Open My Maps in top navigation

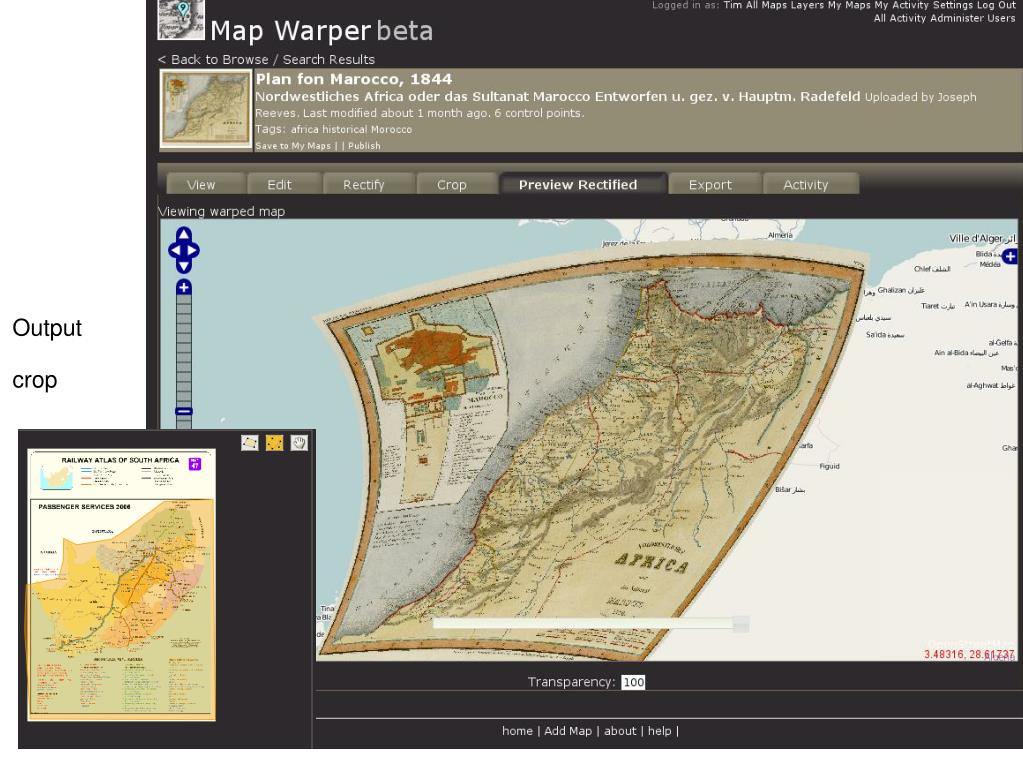click(849, 5)
